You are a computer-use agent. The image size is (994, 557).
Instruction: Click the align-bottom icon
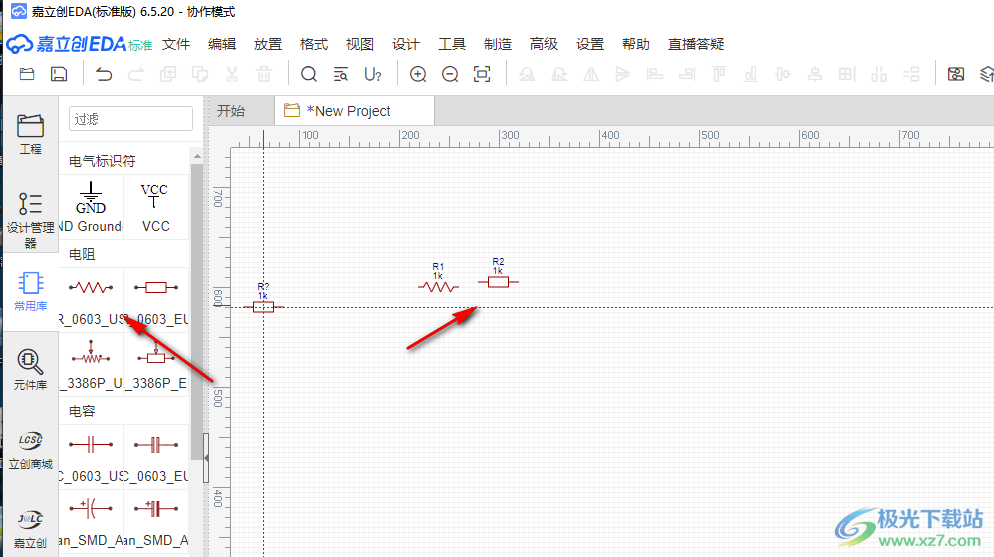751,74
